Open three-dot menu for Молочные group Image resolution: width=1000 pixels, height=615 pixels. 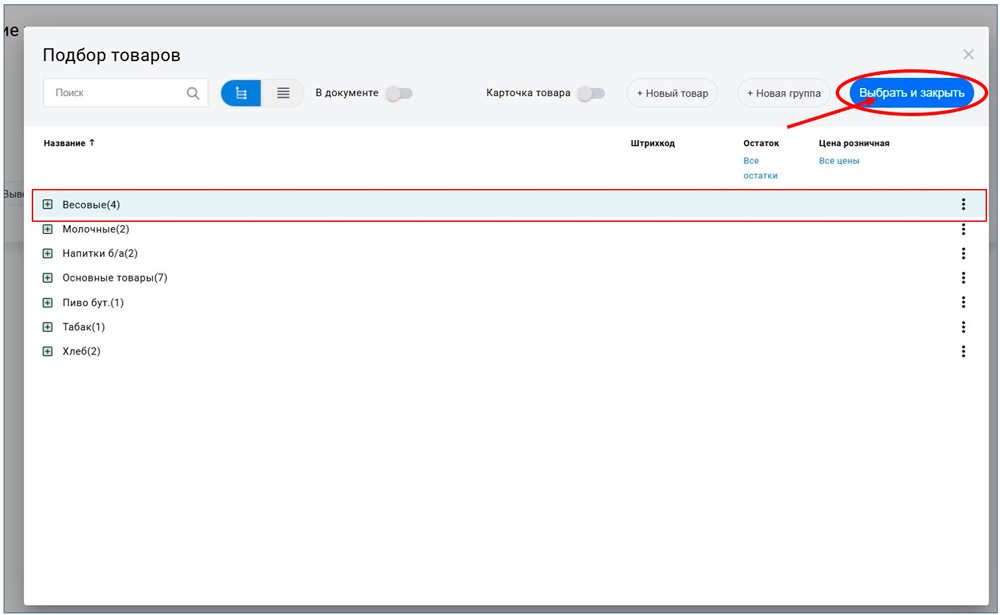click(963, 229)
